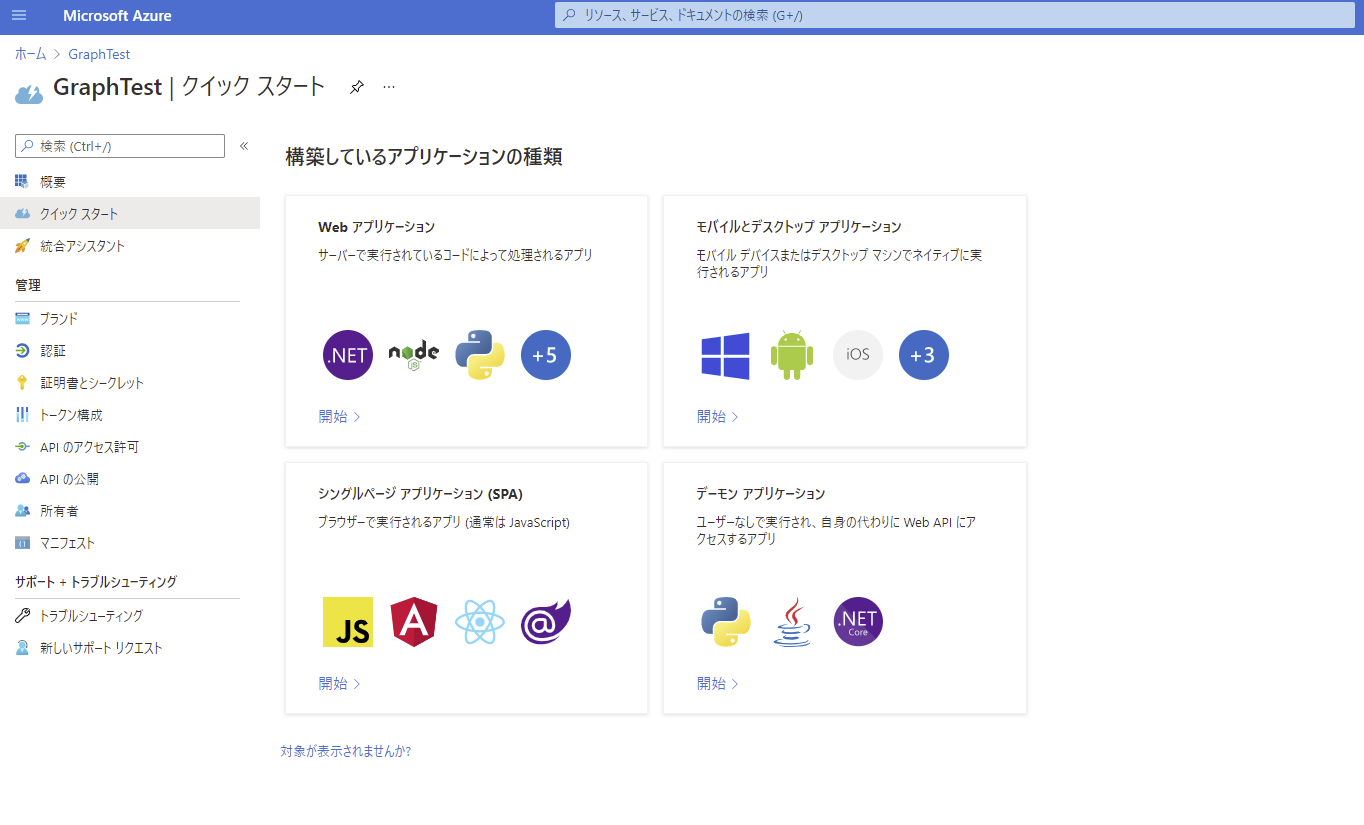The height and width of the screenshot is (825, 1364).
Task: Click the iOS platform icon
Action: click(x=858, y=355)
